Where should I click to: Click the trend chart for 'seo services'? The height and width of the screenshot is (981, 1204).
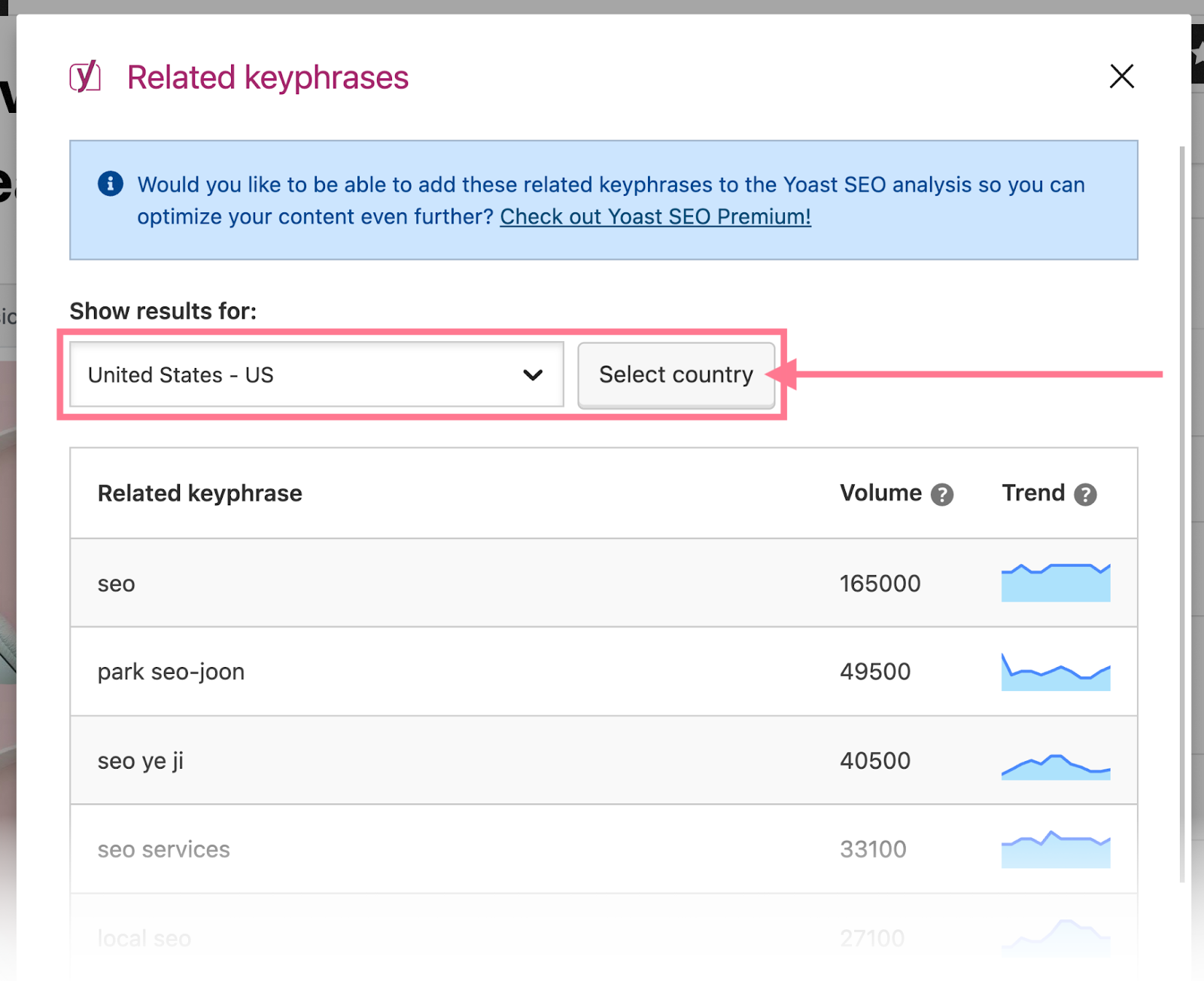(1056, 849)
